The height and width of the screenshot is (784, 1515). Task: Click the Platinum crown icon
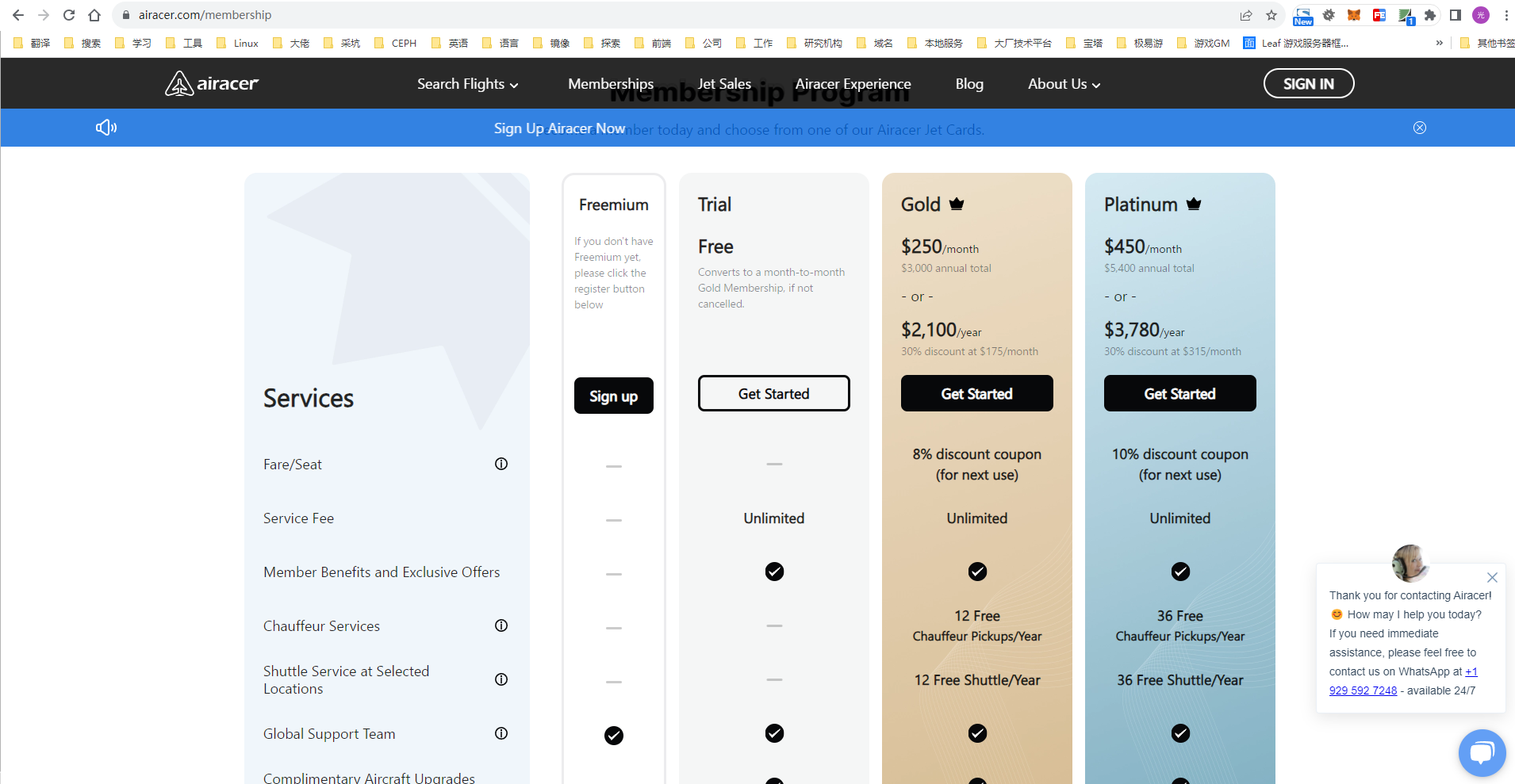1194,204
